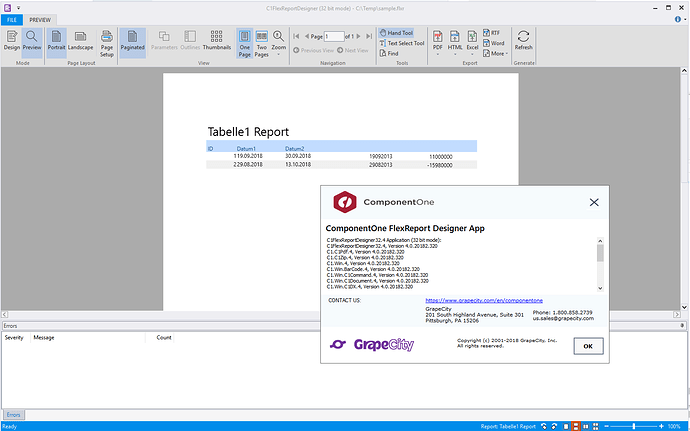This screenshot has height=431, width=690.
Task: Click the Severity column header
Action: pos(14,338)
